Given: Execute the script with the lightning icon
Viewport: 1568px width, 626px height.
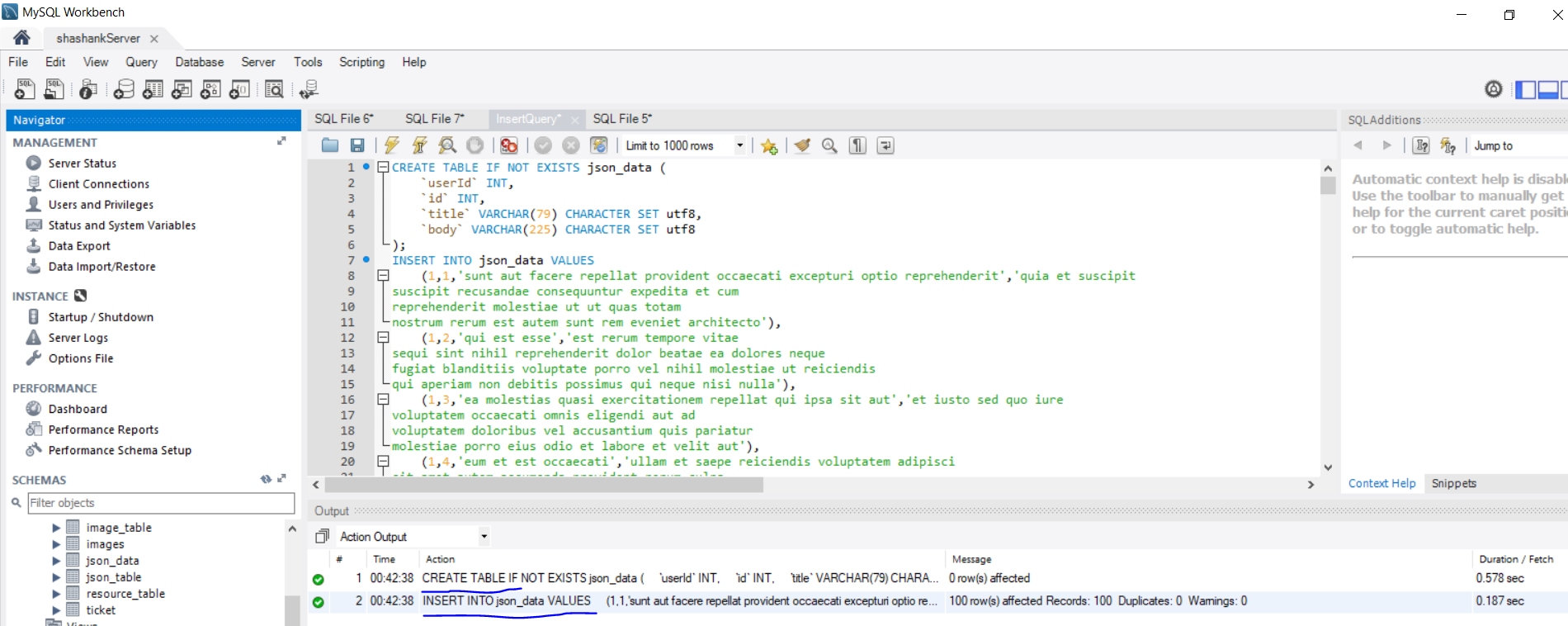Looking at the screenshot, I should click(x=392, y=145).
